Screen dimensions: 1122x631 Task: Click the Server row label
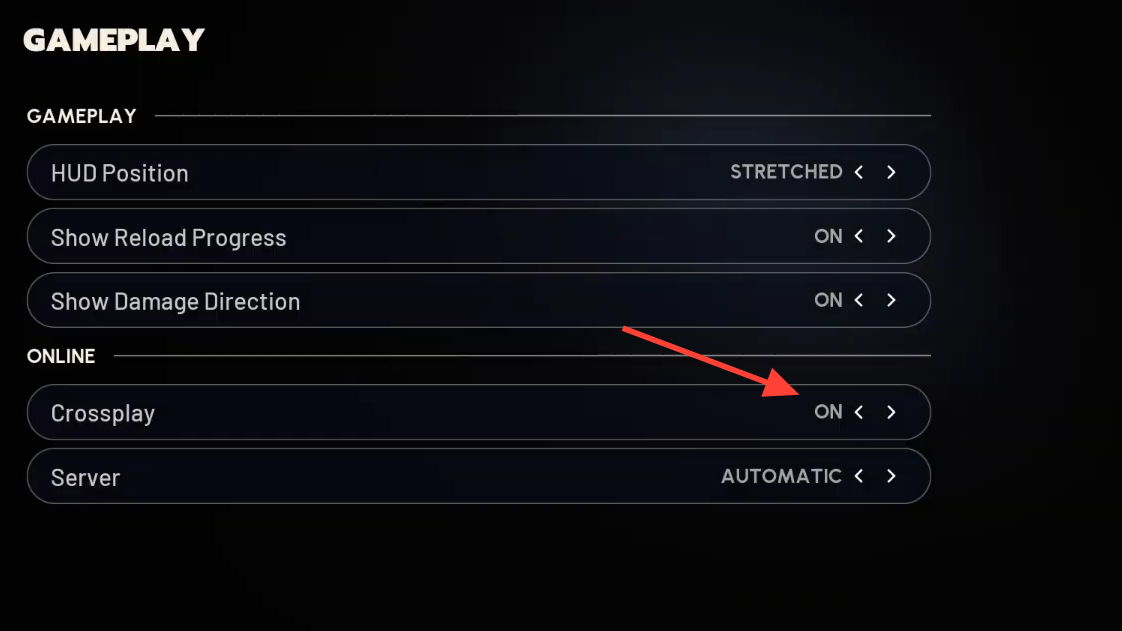point(86,477)
